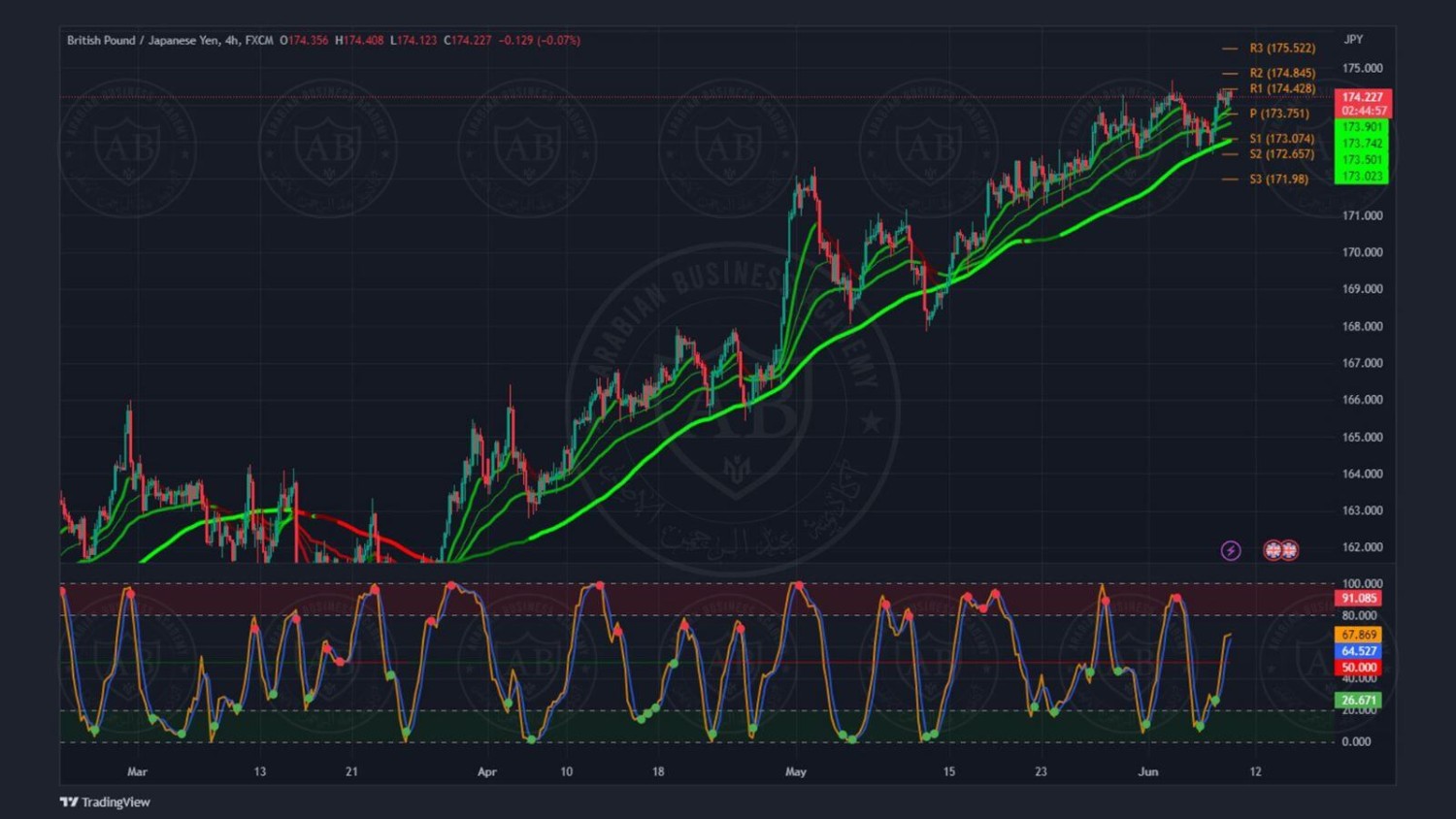Click the 100.000 oscillator axis label
The image size is (1456, 819).
(1363, 584)
